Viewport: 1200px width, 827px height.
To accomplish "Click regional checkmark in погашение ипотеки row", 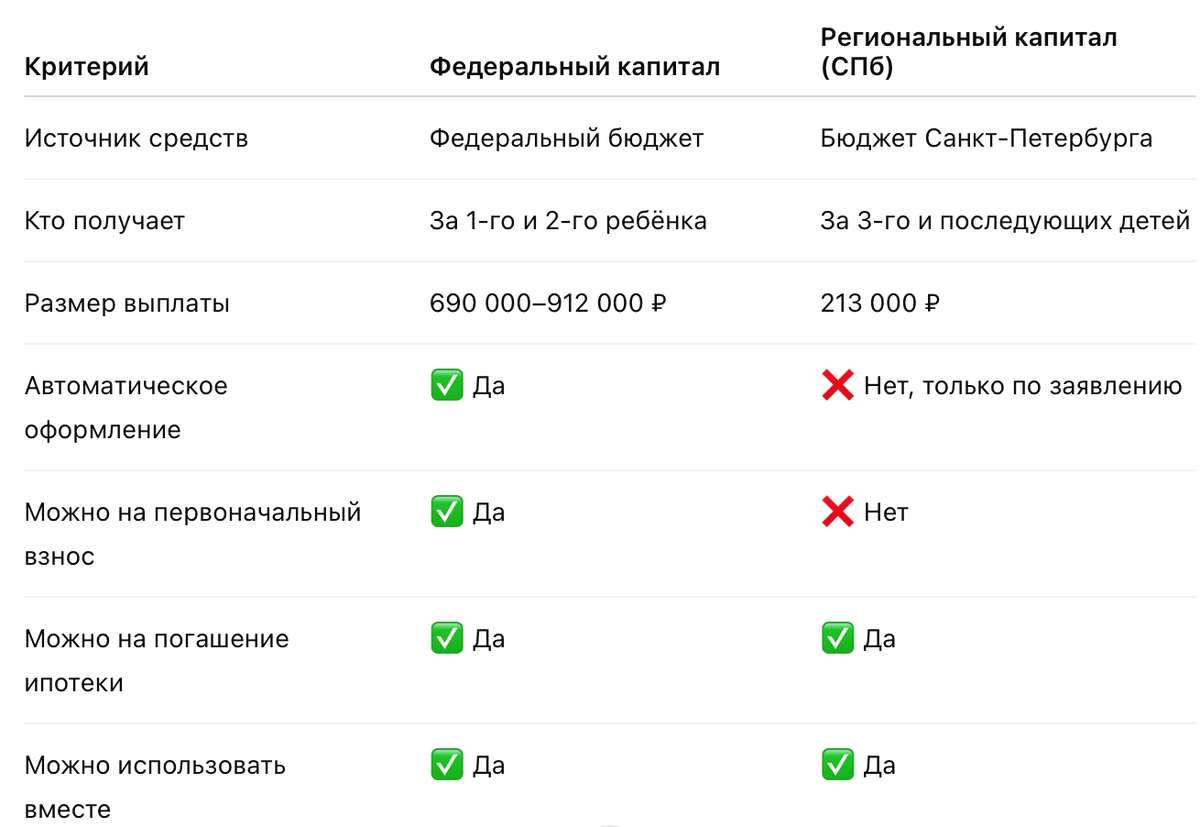I will 837,639.
